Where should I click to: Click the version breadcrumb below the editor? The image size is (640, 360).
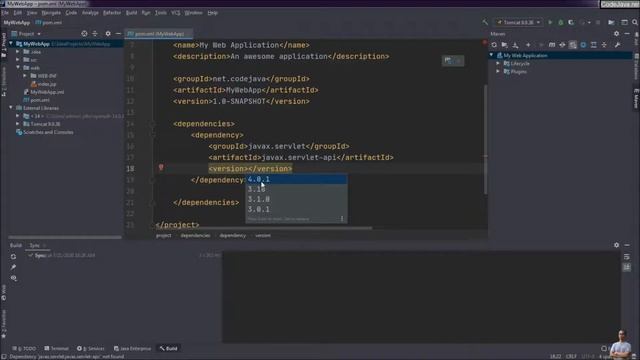[263, 236]
